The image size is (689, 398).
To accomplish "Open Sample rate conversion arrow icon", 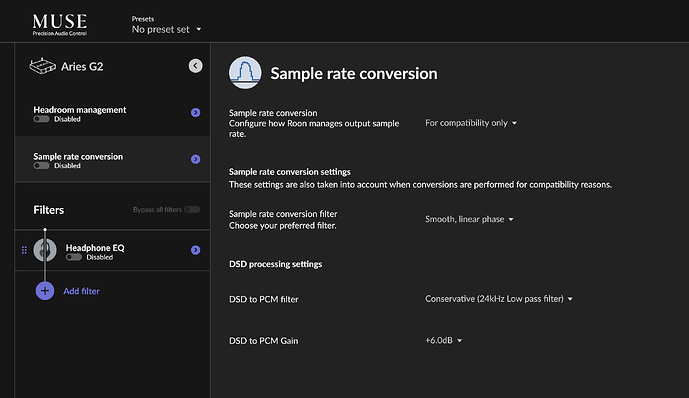I will click(x=196, y=159).
